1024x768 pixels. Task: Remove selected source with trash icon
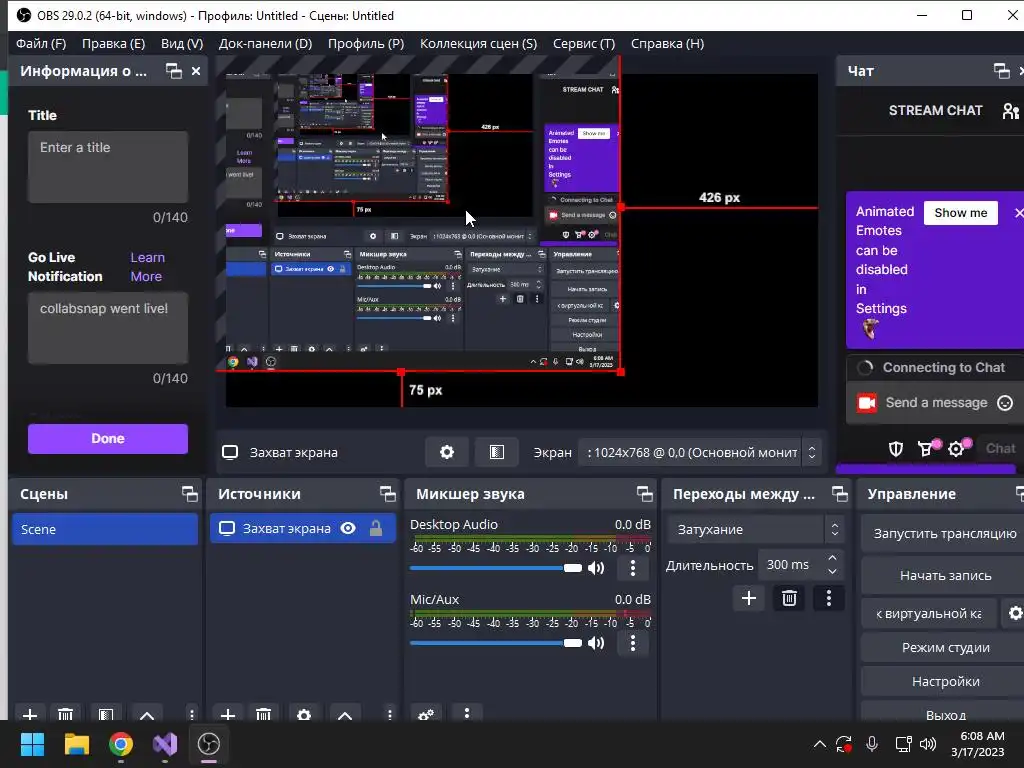tap(263, 714)
